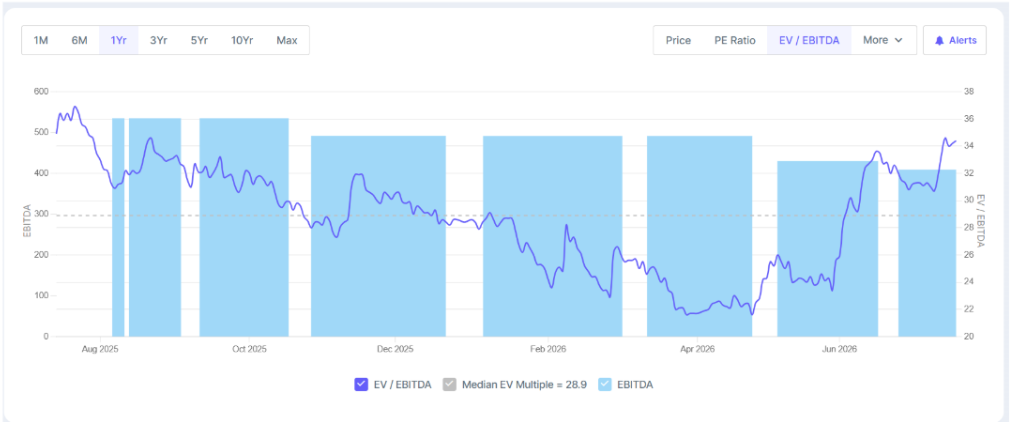Click the Dec 2025 axis label
The image size is (1011, 422).
(395, 349)
